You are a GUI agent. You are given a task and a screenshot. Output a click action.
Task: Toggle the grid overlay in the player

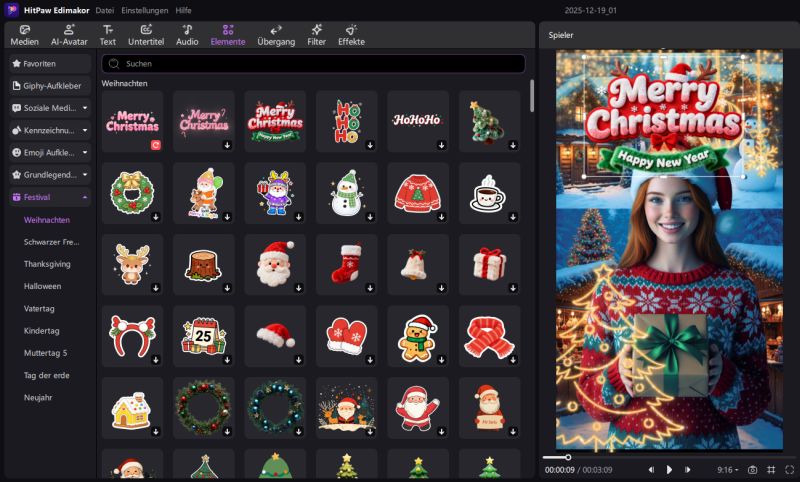tap(770, 469)
